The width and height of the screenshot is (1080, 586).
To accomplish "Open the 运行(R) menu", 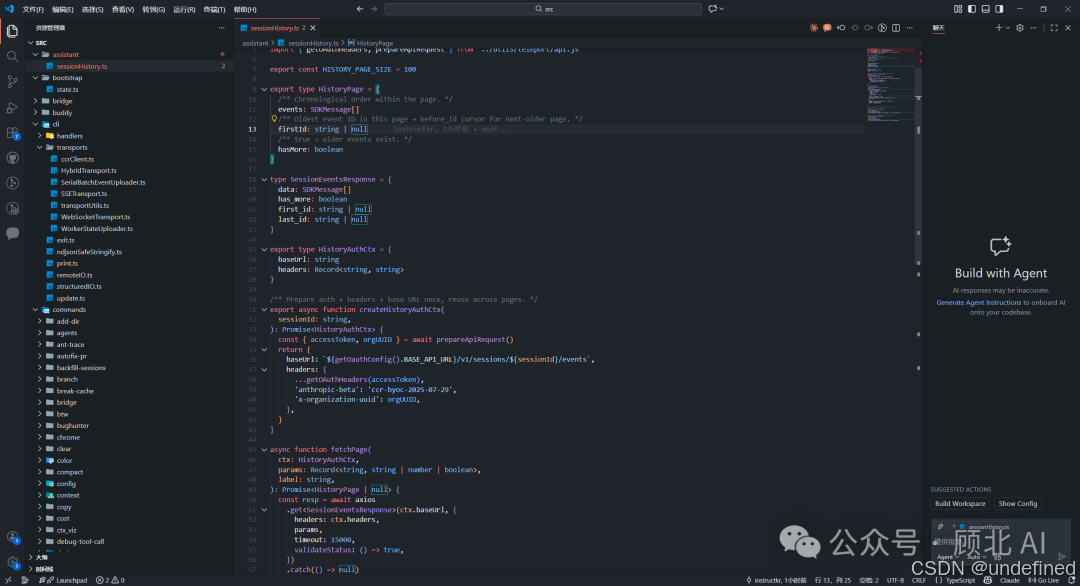I will (184, 9).
